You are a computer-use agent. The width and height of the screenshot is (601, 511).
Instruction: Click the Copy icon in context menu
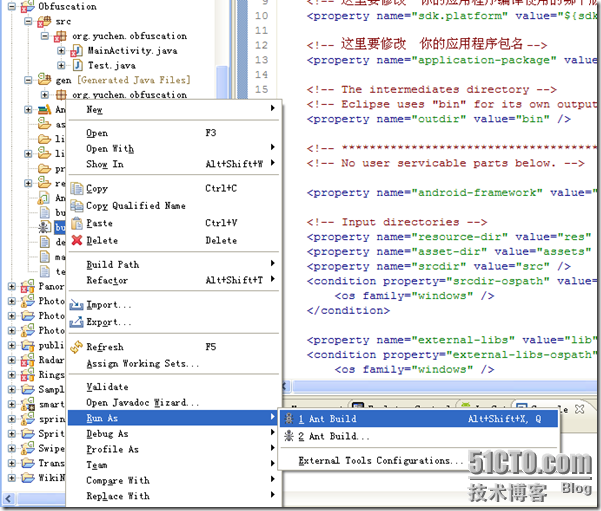point(77,189)
